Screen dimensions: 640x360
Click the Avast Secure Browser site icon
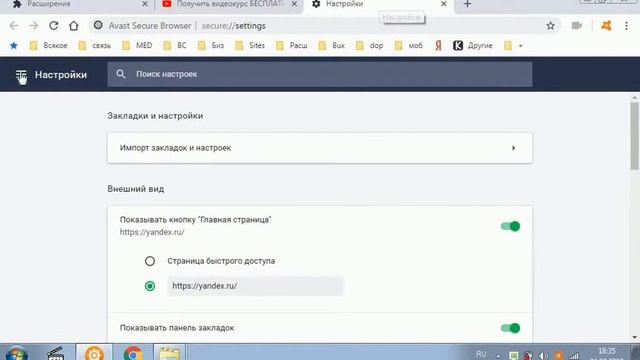tap(98, 25)
